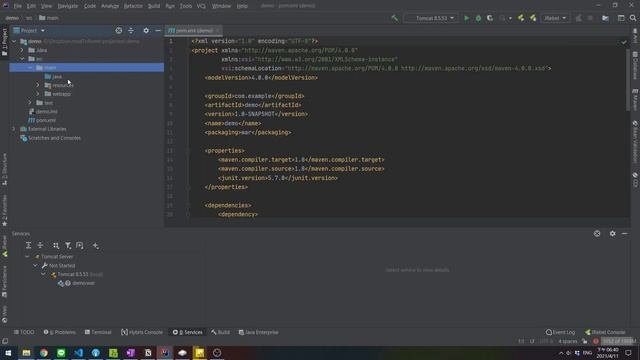Open Chrome from the Windows taskbar
This screenshot has height=360, width=640.
[44, 353]
